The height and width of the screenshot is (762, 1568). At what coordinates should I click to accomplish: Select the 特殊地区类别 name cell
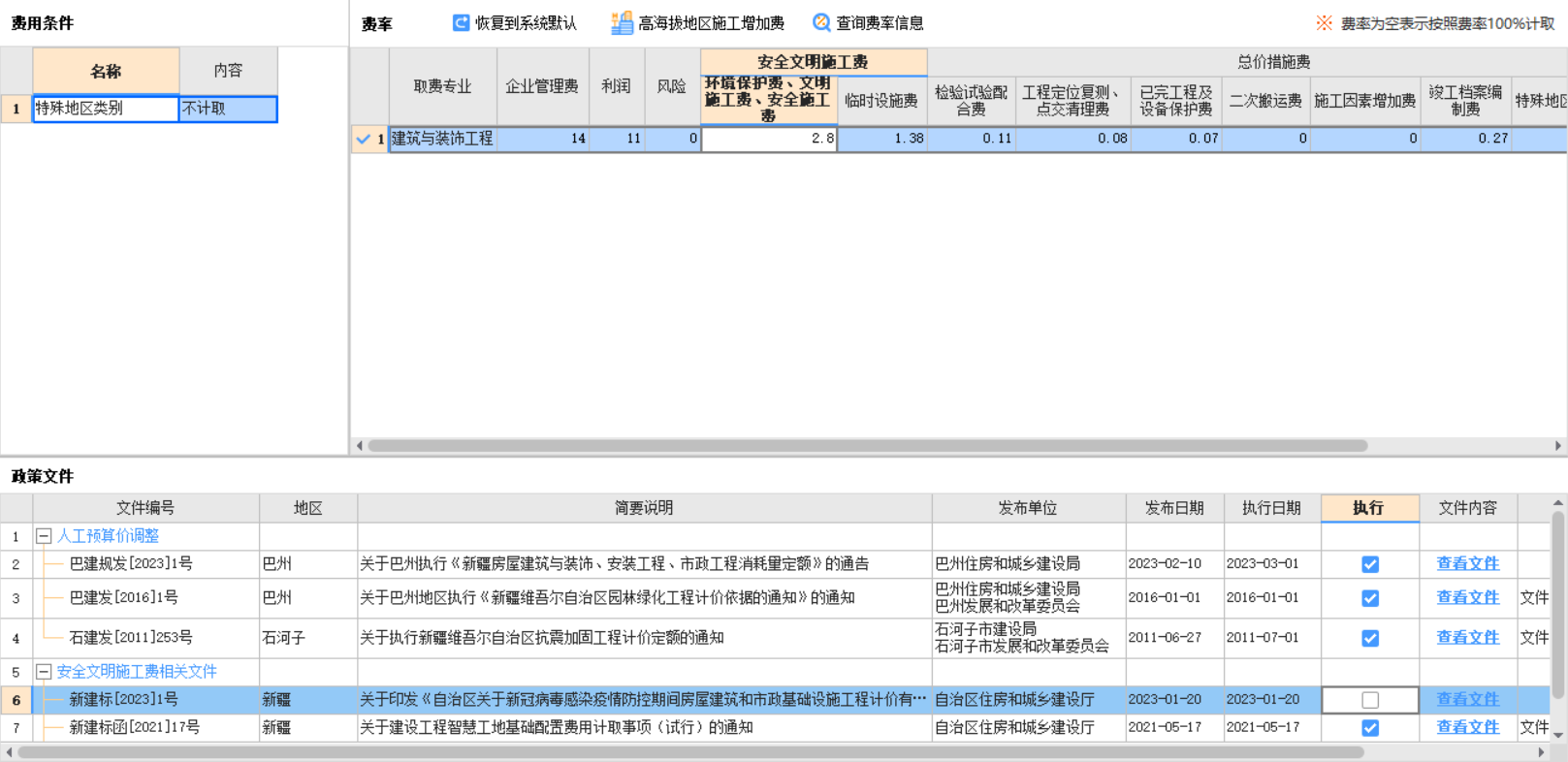coord(106,109)
